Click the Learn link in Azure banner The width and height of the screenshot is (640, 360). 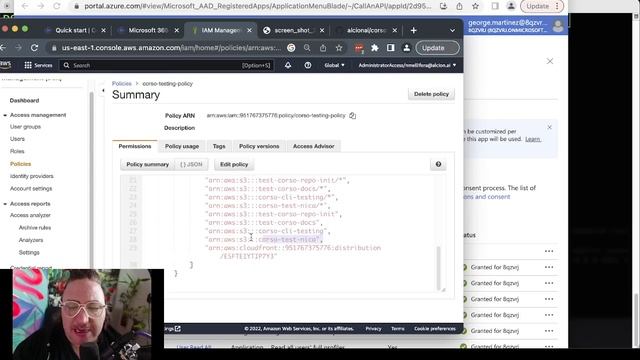(x=533, y=139)
